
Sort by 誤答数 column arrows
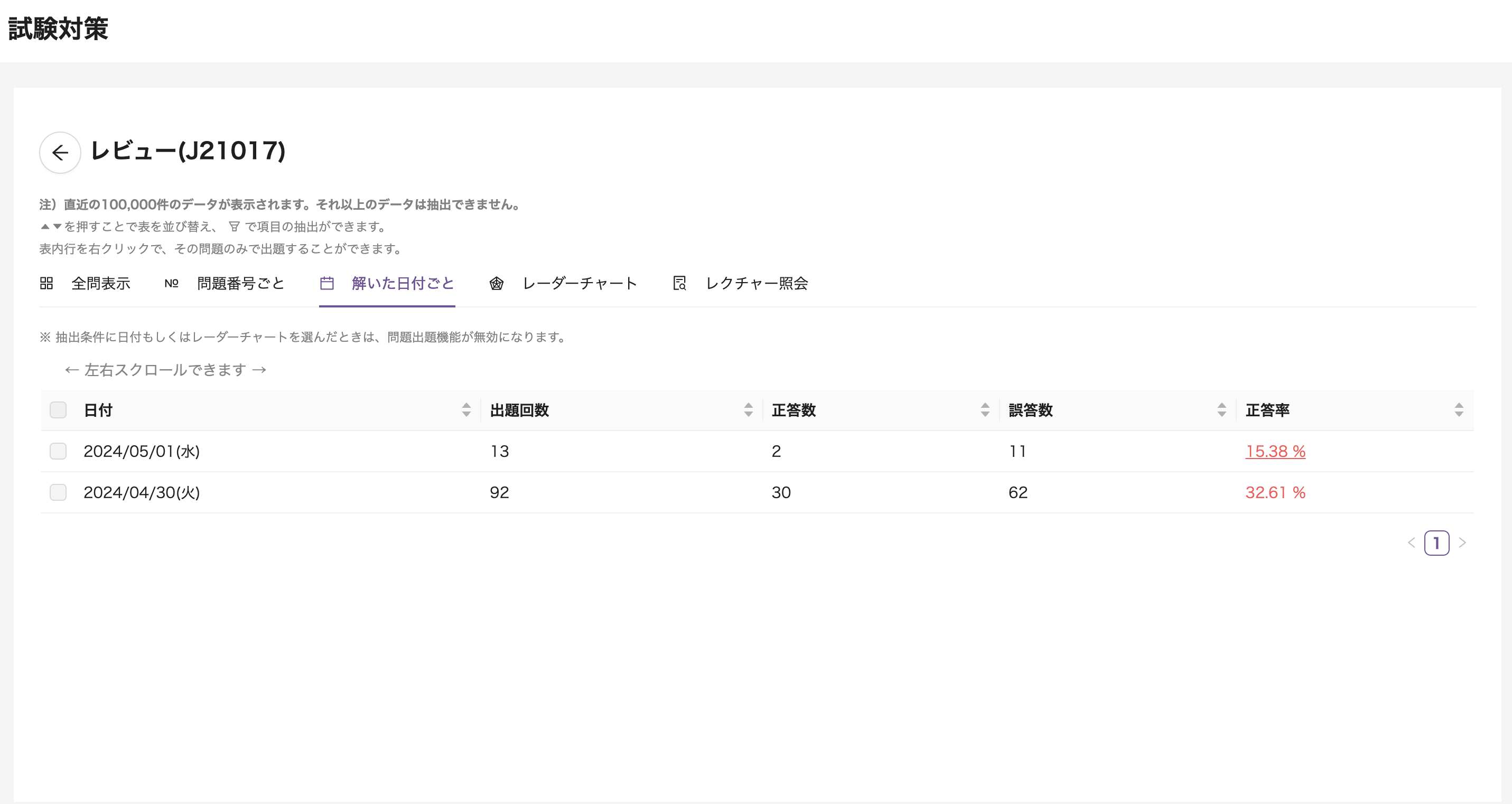tap(1221, 409)
